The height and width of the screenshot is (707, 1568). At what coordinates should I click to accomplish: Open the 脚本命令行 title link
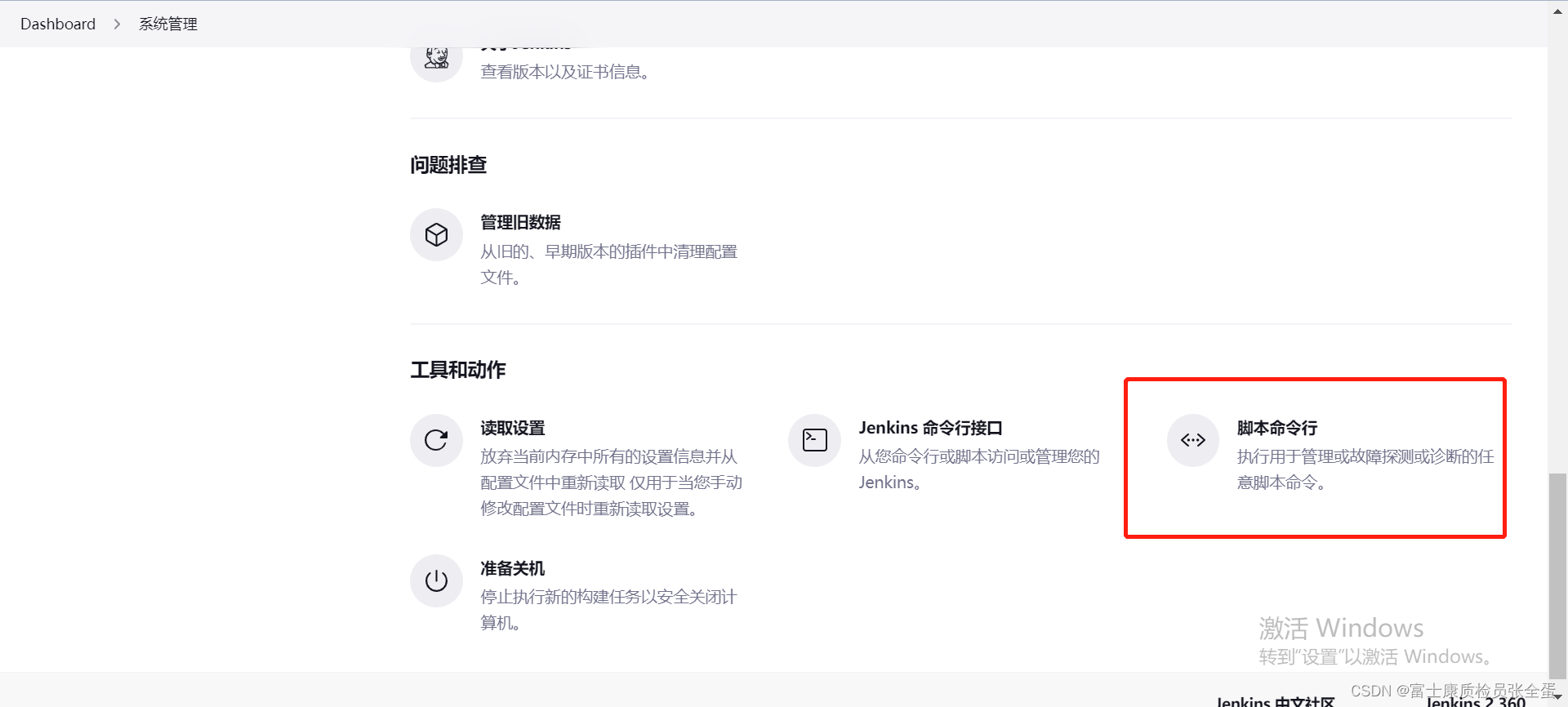pyautogui.click(x=1277, y=428)
